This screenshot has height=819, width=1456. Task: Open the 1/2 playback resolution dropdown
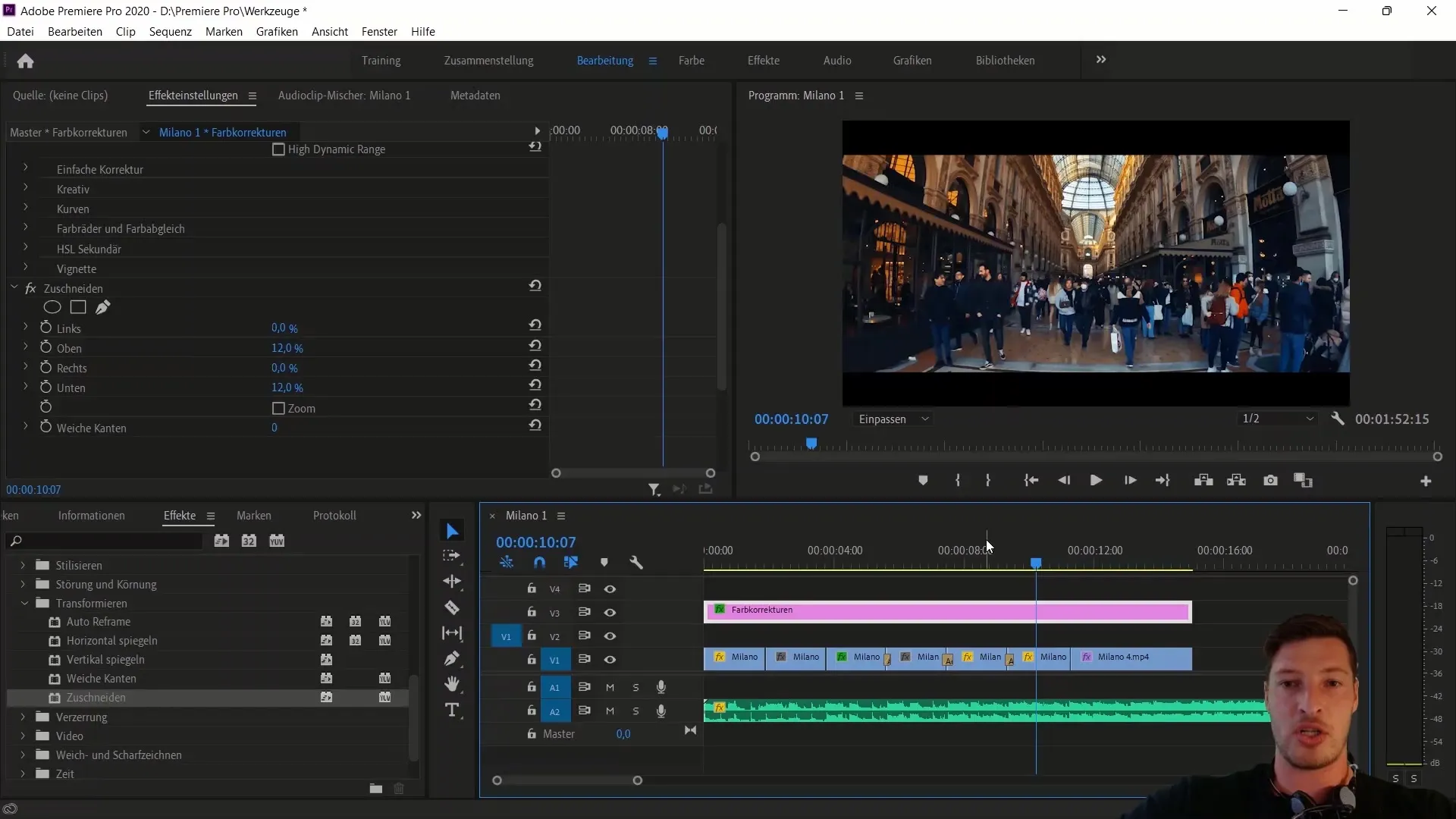[x=1278, y=419]
